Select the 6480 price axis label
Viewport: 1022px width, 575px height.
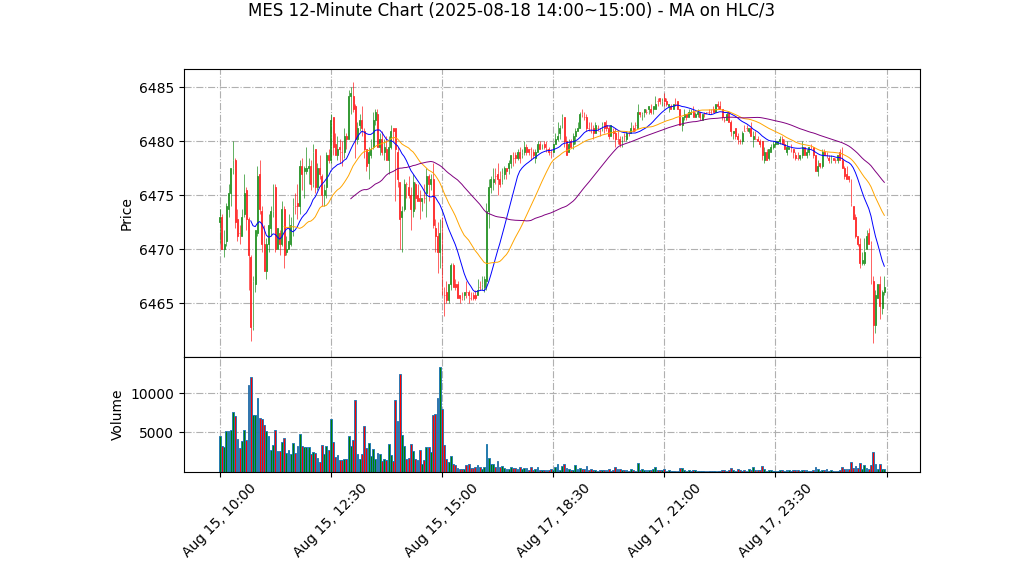coord(157,142)
